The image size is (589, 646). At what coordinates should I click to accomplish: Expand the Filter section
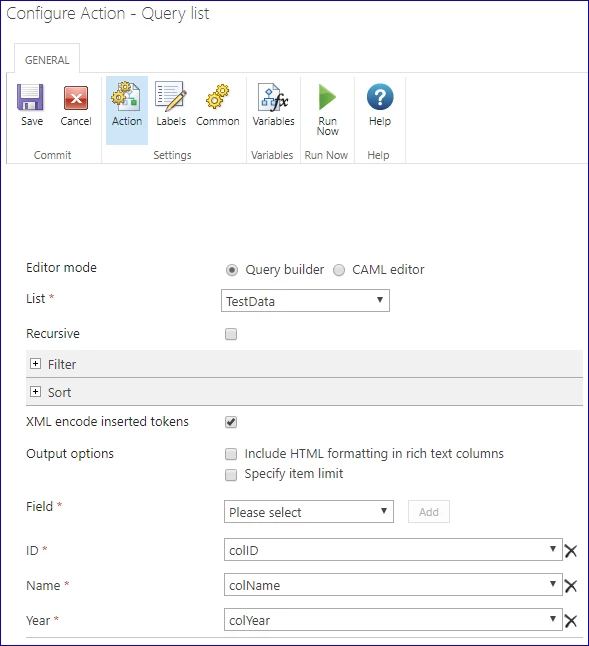pyautogui.click(x=35, y=364)
